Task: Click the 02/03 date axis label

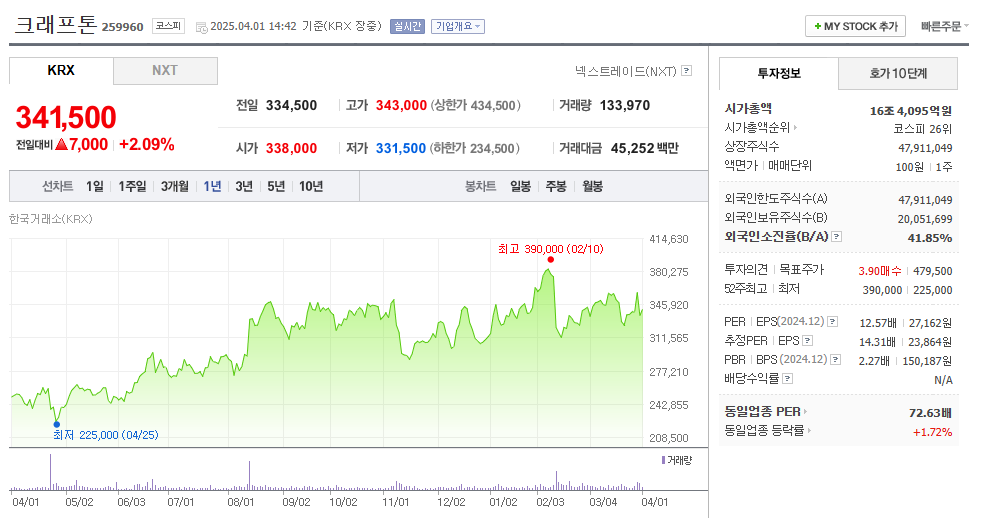Action: tap(550, 502)
